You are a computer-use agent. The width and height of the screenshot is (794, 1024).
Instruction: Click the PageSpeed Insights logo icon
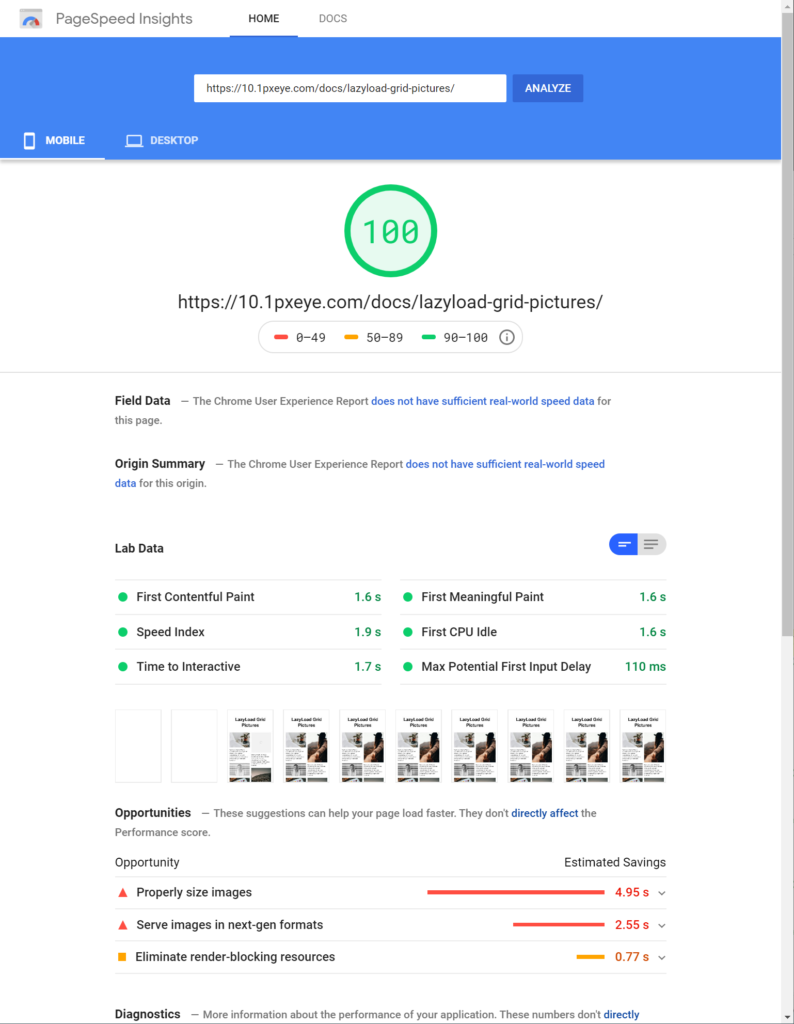point(32,19)
